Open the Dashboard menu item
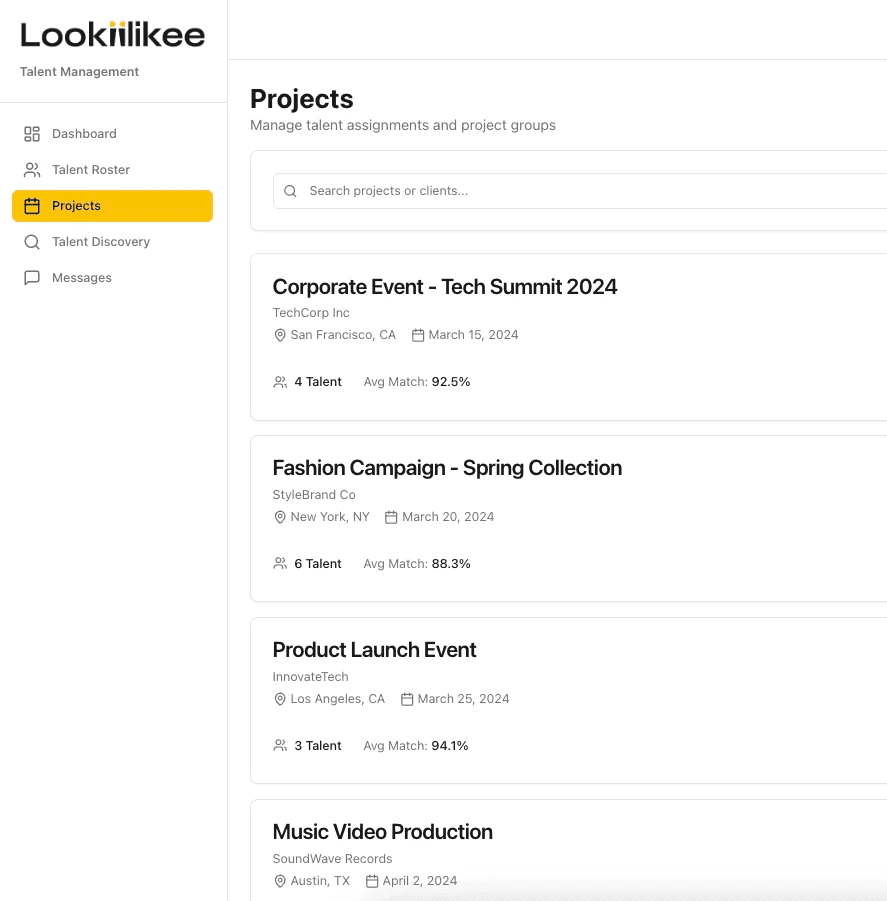Viewport: 887px width, 901px height. click(84, 134)
